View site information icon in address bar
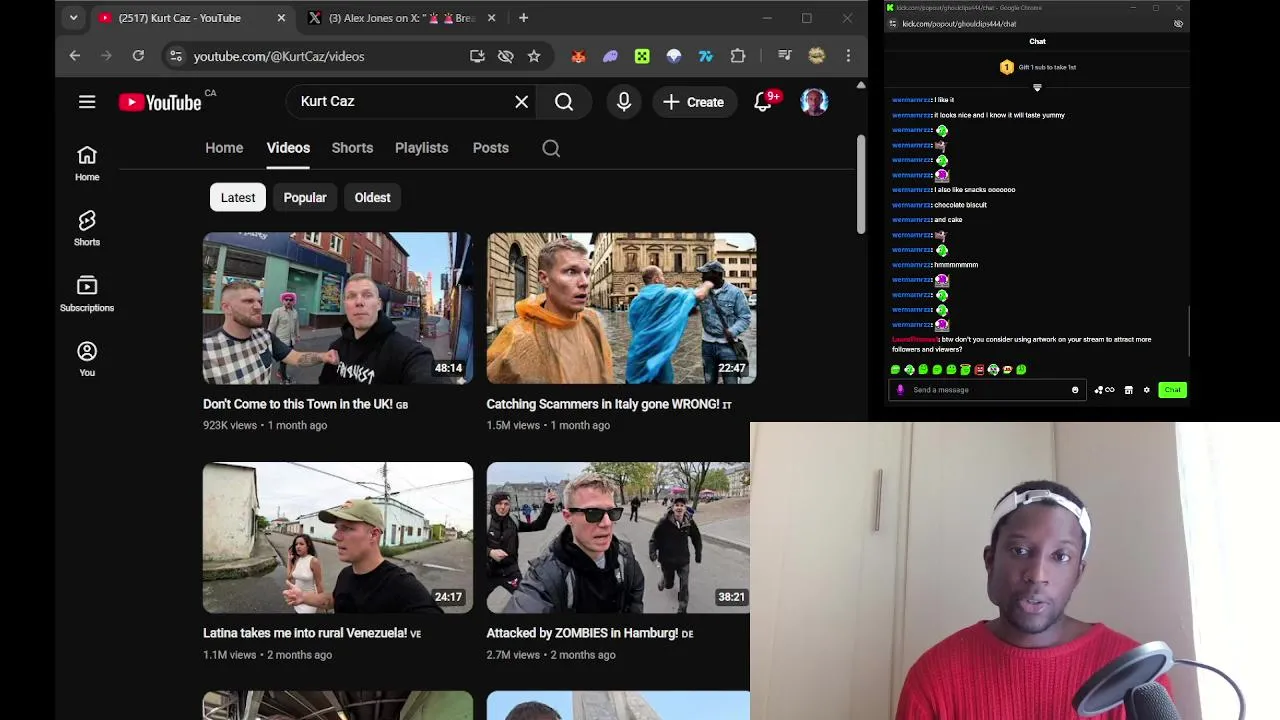 (176, 56)
